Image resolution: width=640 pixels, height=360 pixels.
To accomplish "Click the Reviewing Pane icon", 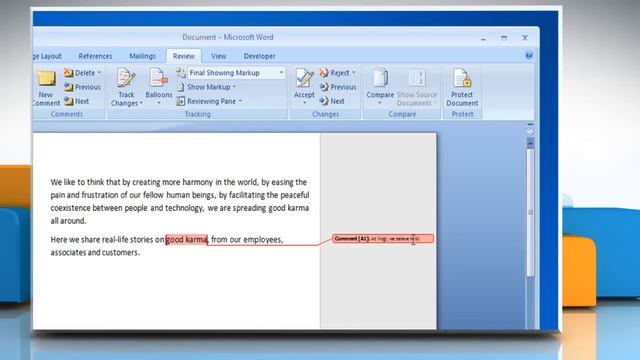I will [181, 101].
